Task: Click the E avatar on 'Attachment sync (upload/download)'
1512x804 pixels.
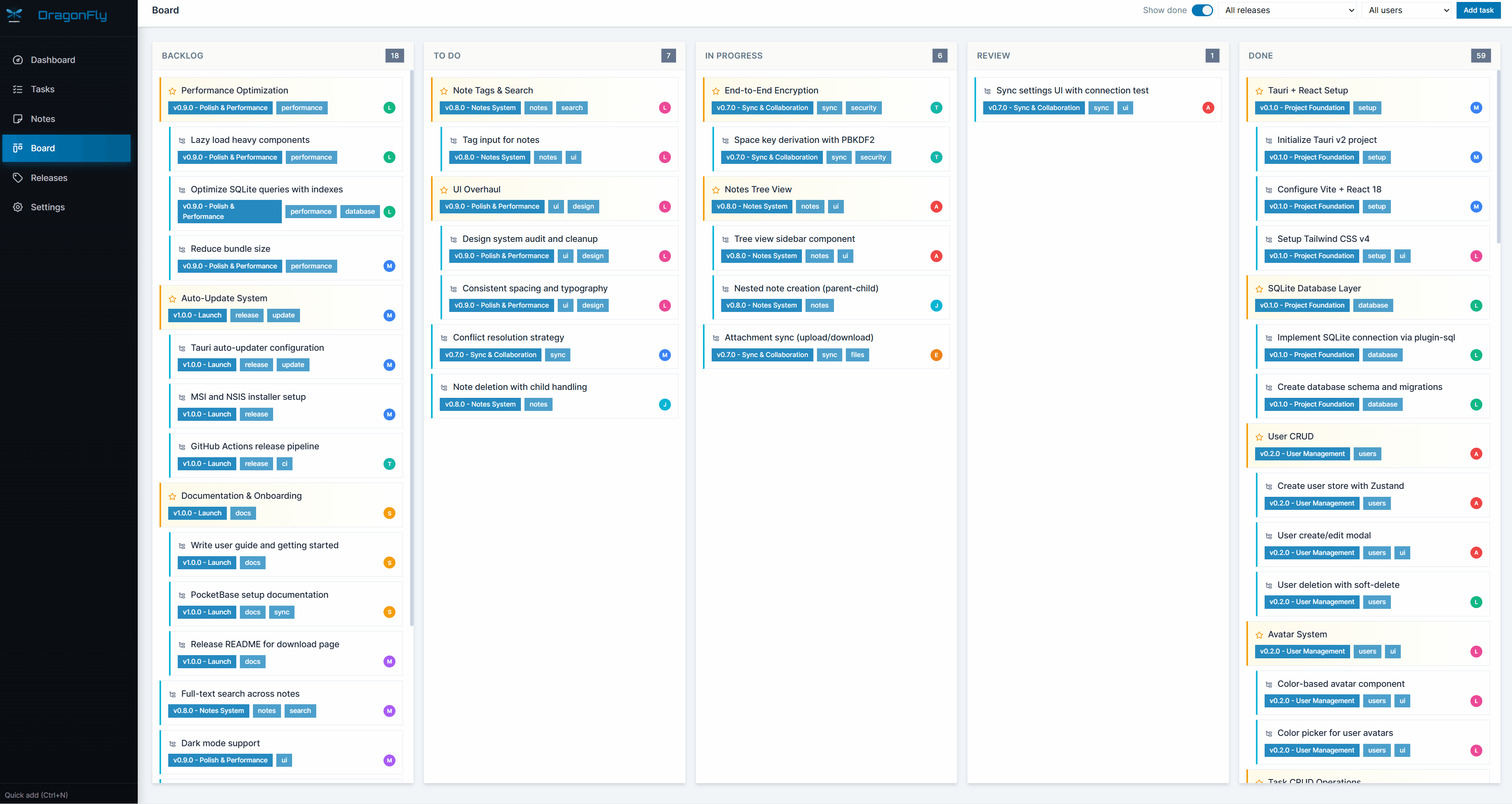Action: point(936,354)
